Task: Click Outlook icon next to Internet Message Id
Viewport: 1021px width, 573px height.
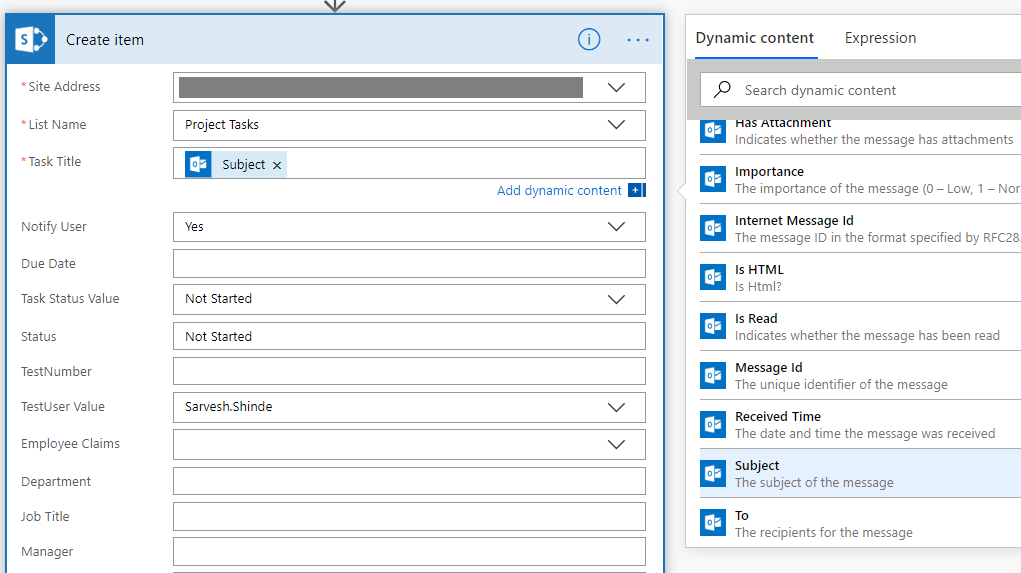Action: [x=713, y=229]
